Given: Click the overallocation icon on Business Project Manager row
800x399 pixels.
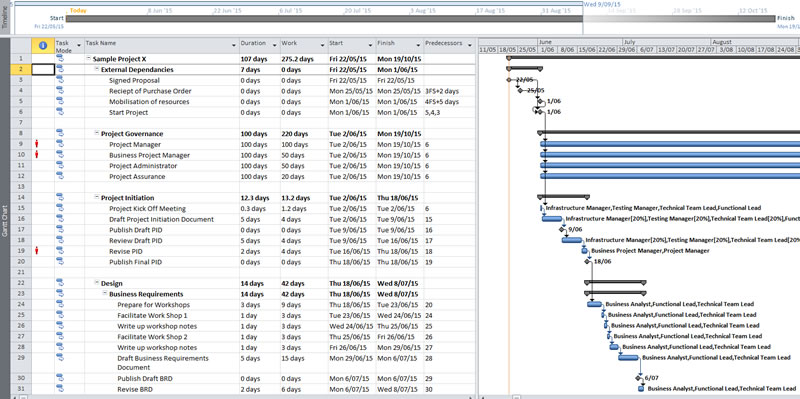Looking at the screenshot, I should pos(37,155).
